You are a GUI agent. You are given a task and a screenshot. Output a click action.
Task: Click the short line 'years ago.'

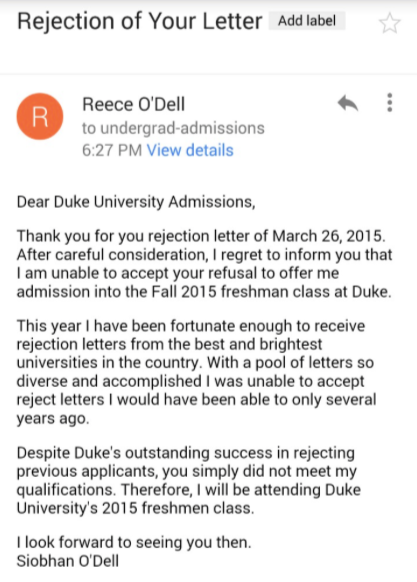(x=53, y=419)
